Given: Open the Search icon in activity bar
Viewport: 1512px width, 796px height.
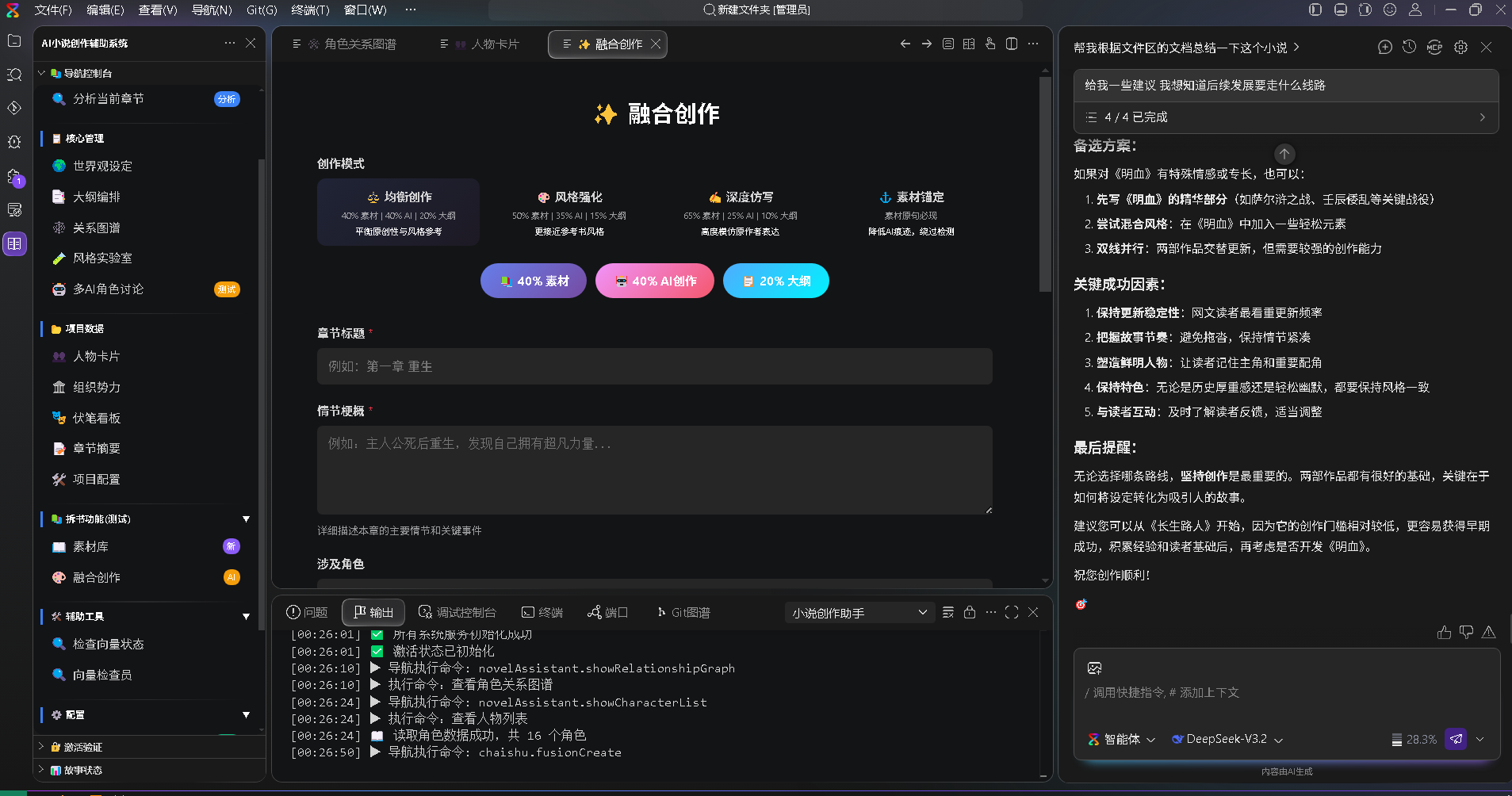Looking at the screenshot, I should click(14, 75).
